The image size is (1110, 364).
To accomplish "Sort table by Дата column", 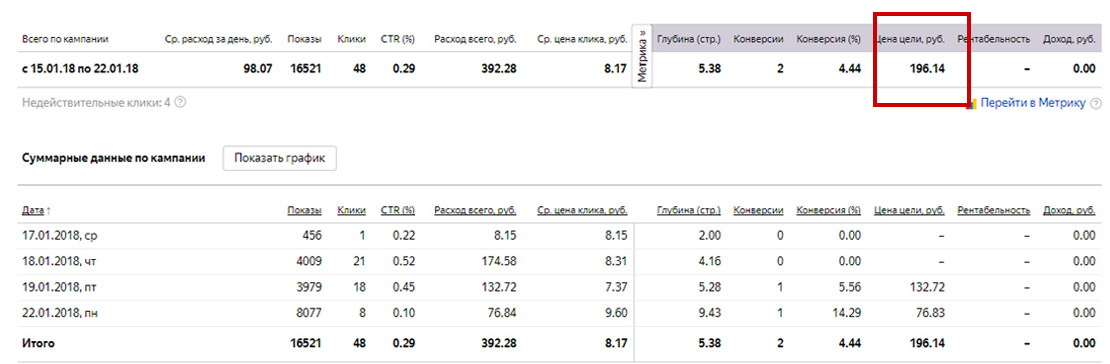I will [33, 210].
